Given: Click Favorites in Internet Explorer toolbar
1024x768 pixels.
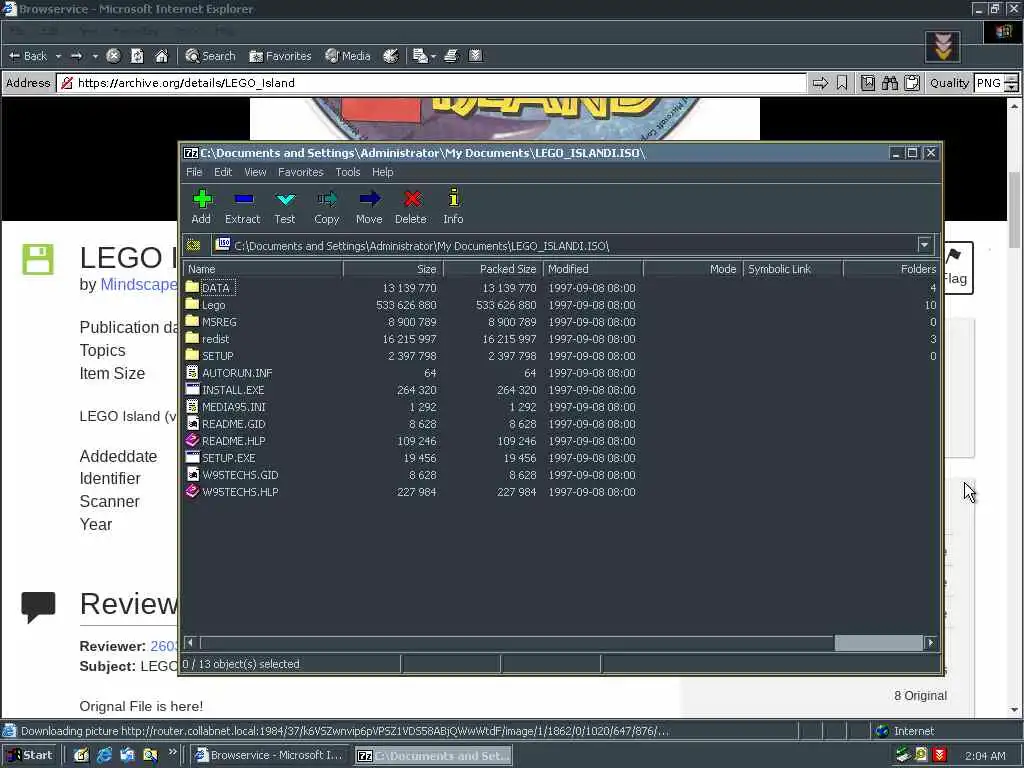Looking at the screenshot, I should pos(281,56).
